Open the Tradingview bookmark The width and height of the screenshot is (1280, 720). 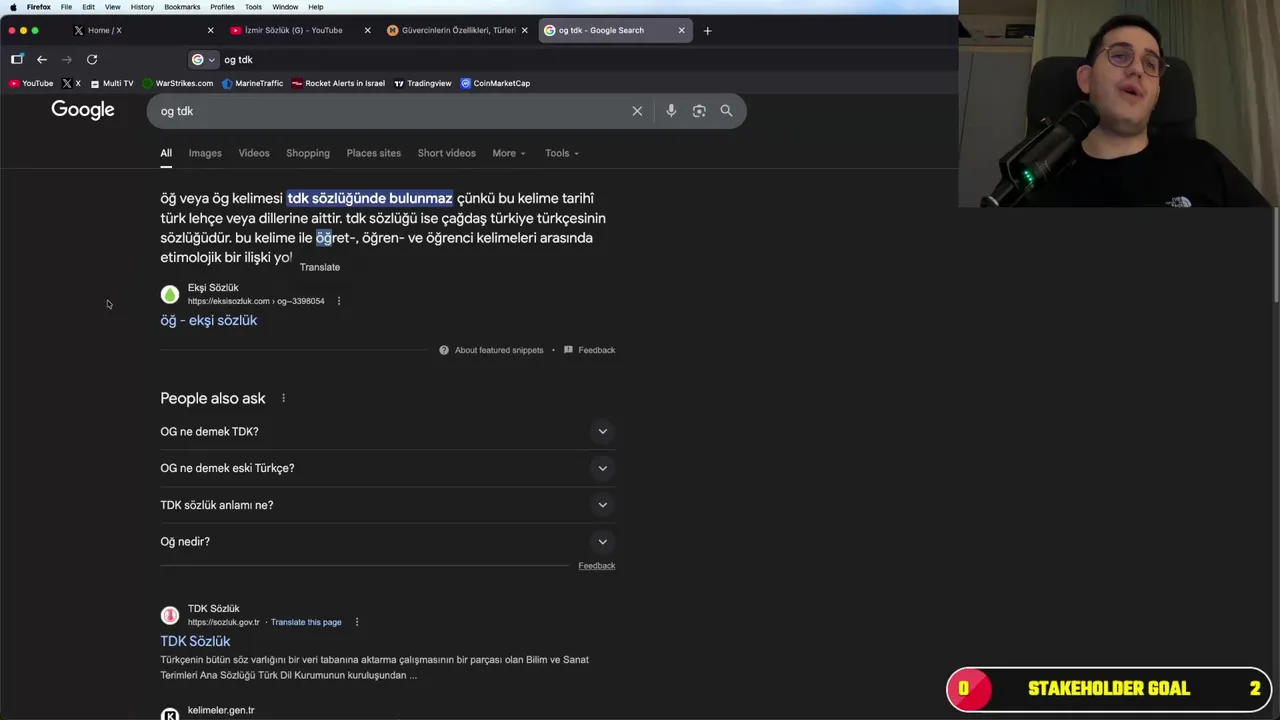click(x=422, y=83)
